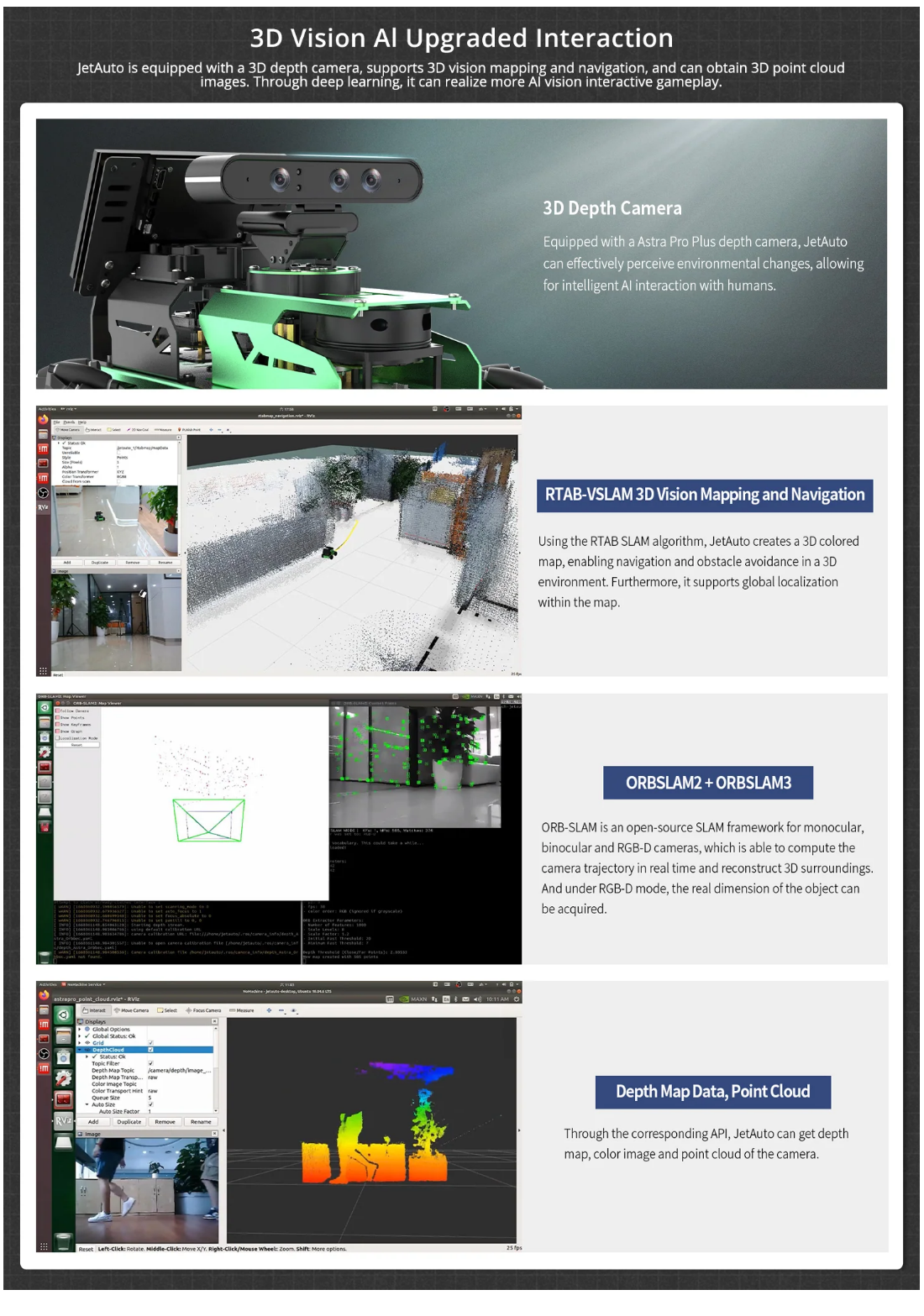Viewport: 924px width, 1316px height.
Task: Activate 2D Nav Goal tool in rtabmap RViz
Action: coord(138,429)
